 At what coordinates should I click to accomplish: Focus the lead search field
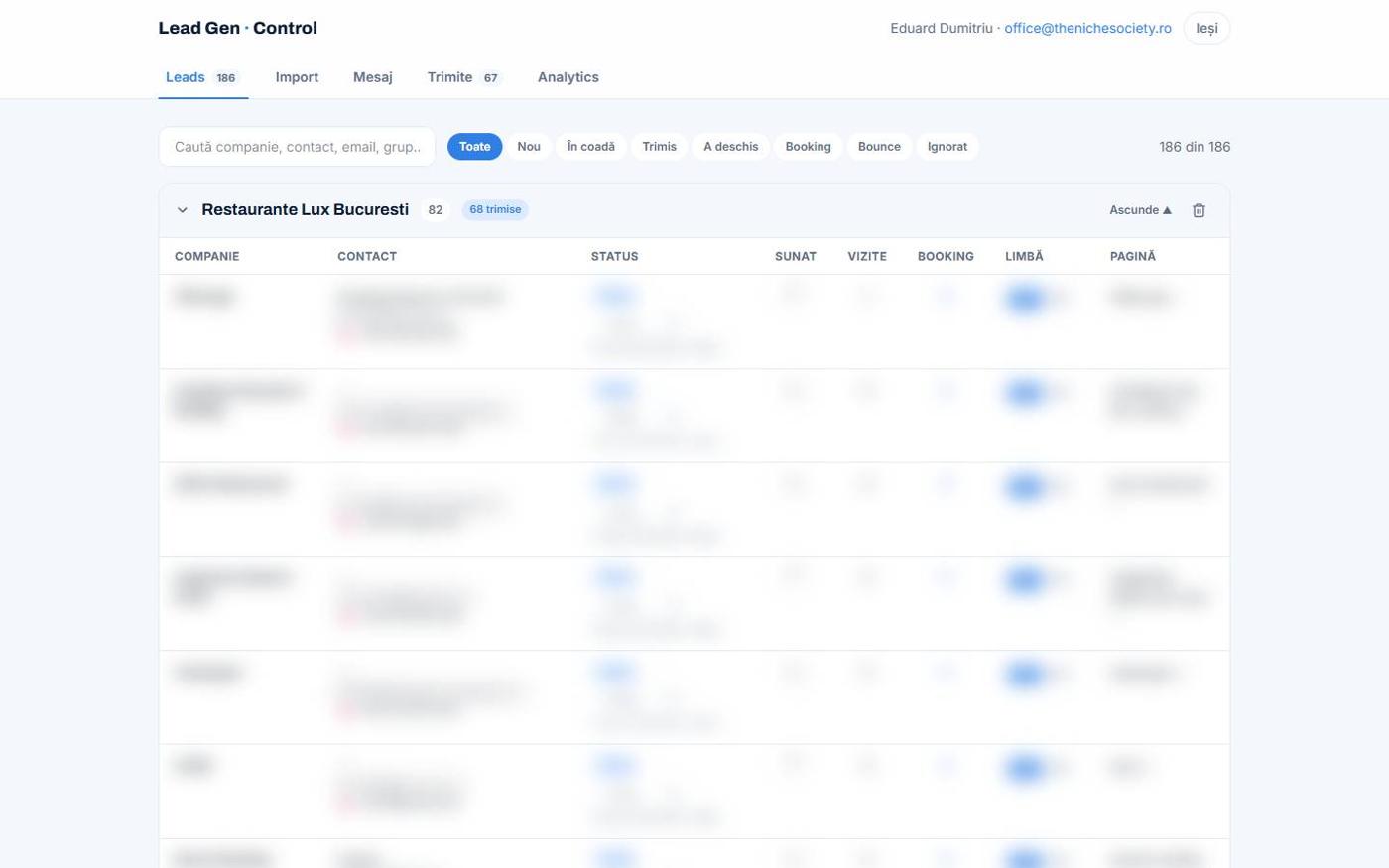tap(297, 147)
